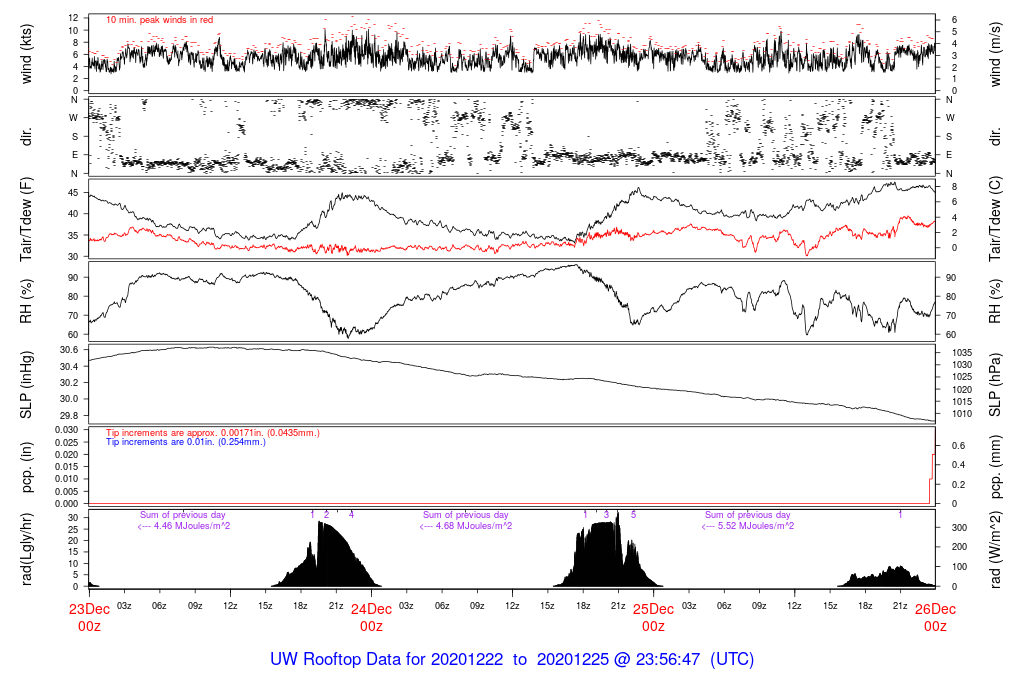The height and width of the screenshot is (700, 1024).
Task: Click the wind (kts) axis label
Action: pyautogui.click(x=26, y=54)
